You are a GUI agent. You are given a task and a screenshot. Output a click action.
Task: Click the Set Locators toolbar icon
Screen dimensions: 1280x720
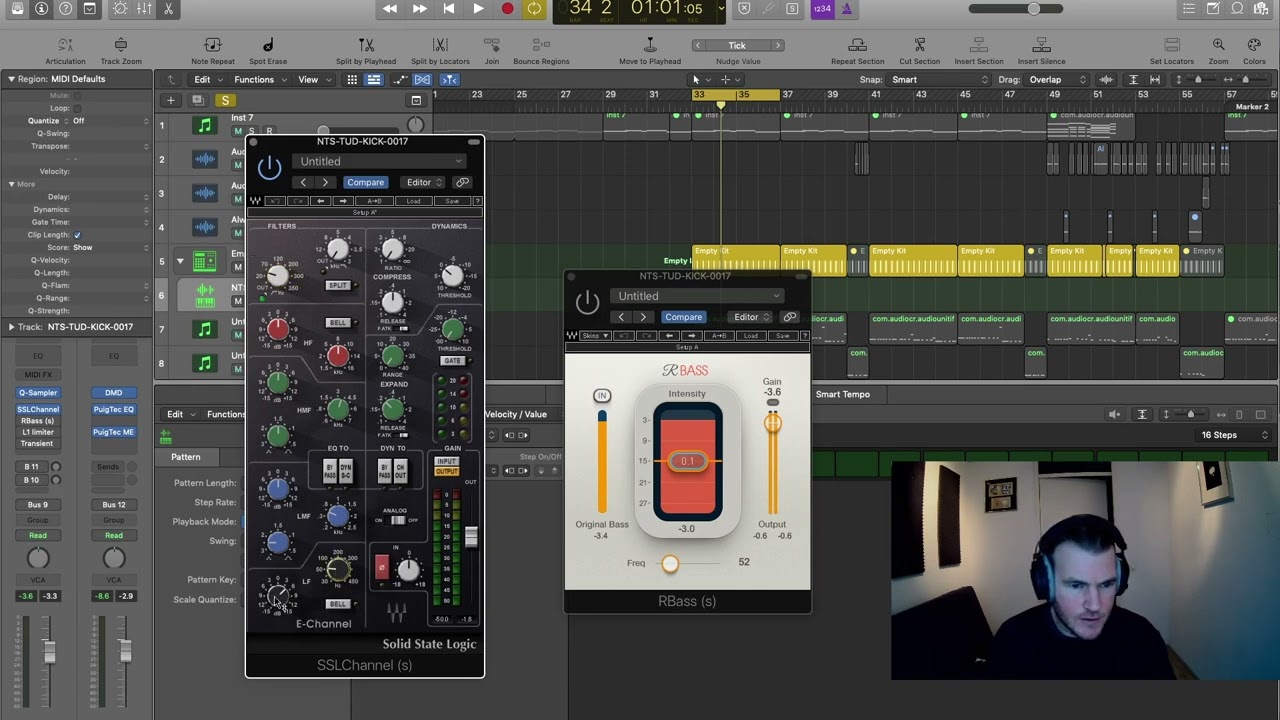coord(1172,45)
